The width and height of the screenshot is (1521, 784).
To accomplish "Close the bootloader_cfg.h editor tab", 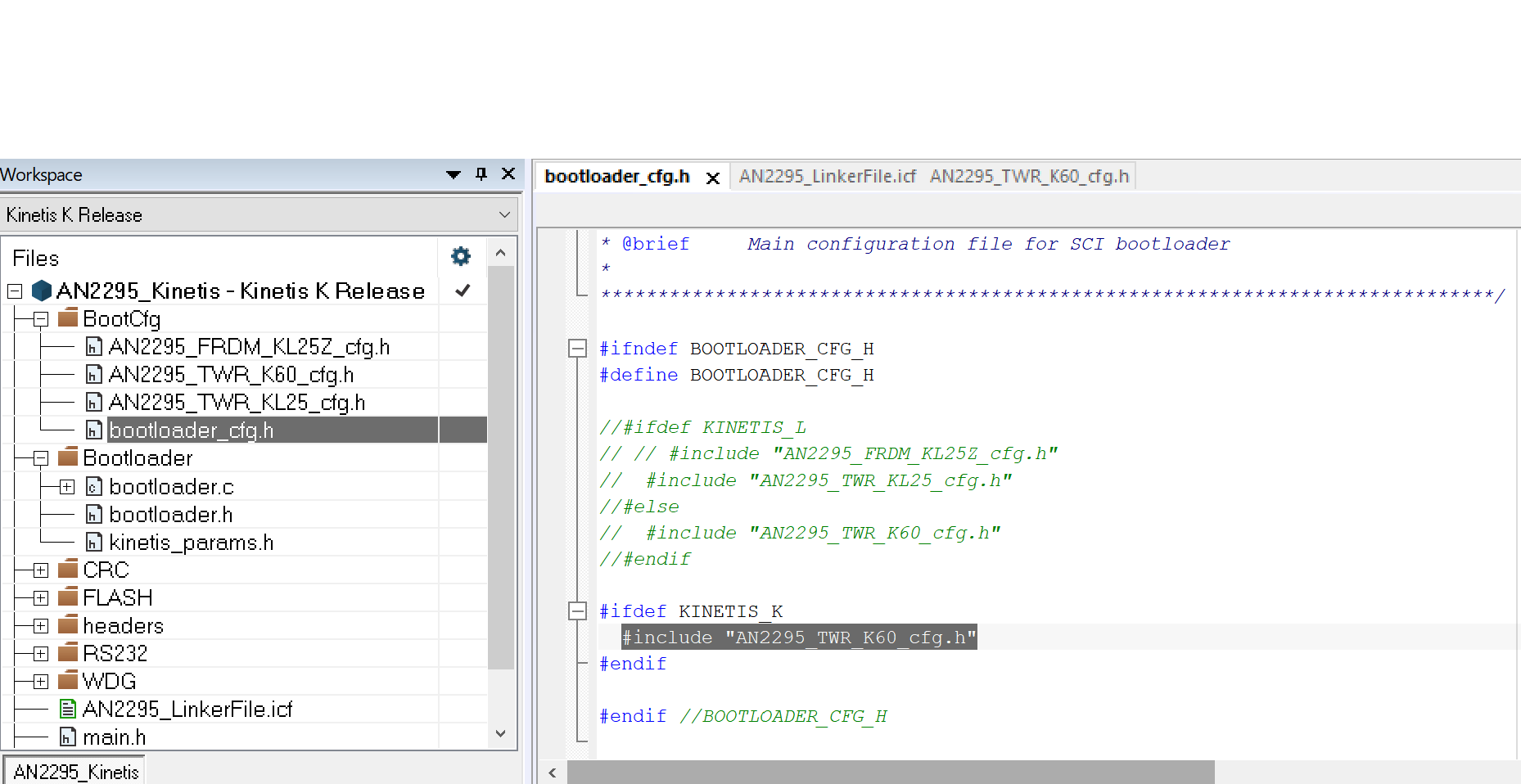I will click(x=712, y=176).
